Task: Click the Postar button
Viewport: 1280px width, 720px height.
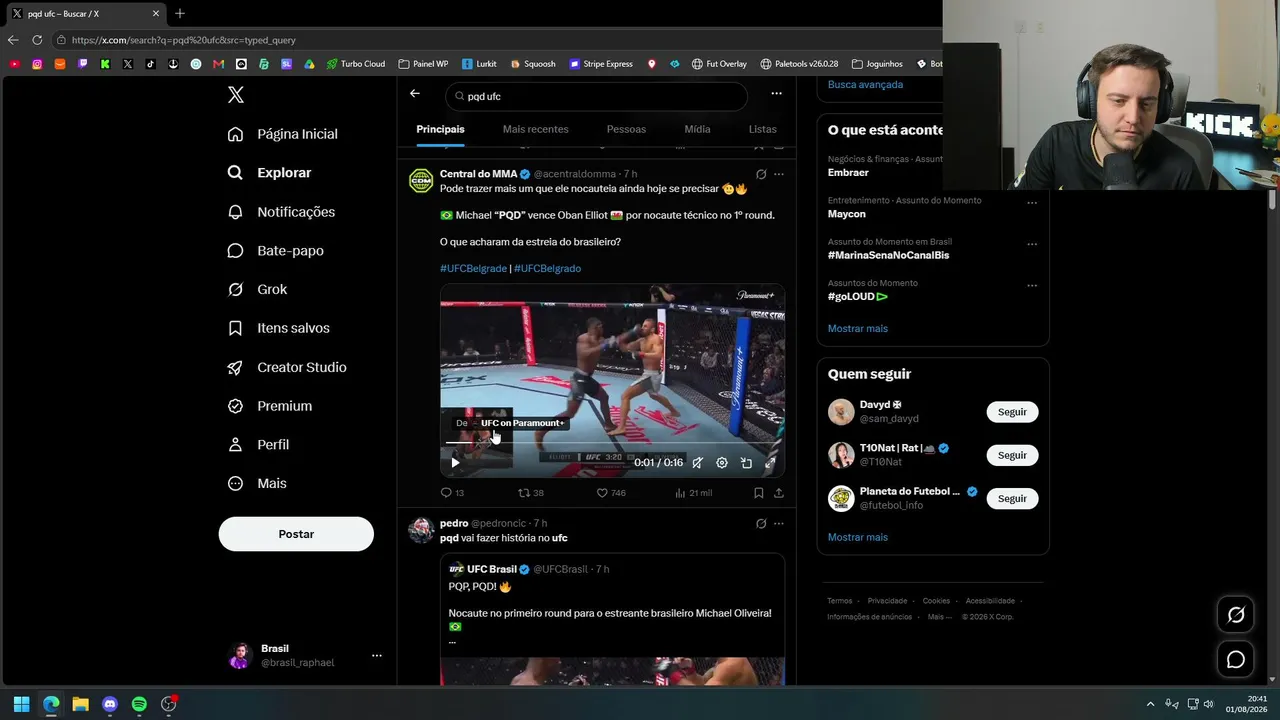Action: (x=296, y=534)
